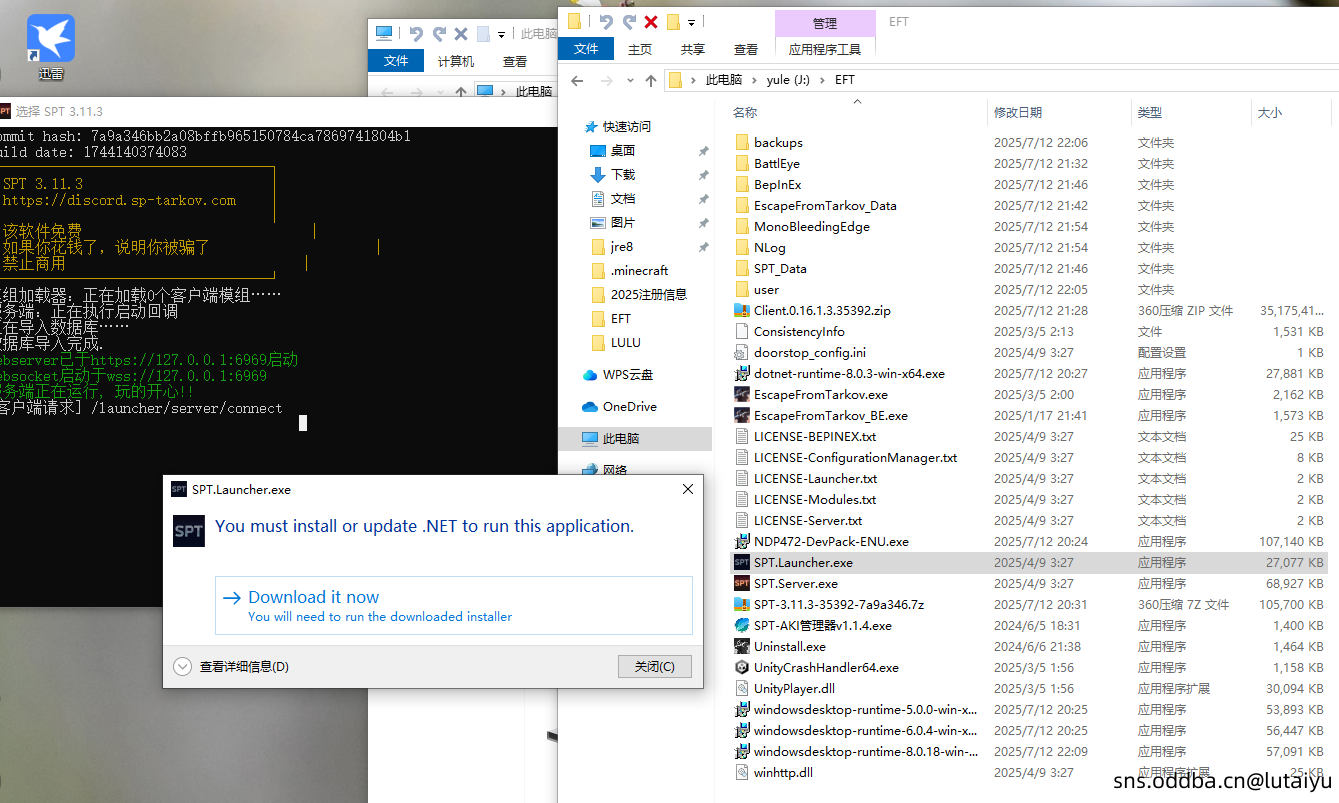This screenshot has height=803, width=1339.
Task: Open the quick access toolbar customize dropdown
Action: (x=692, y=22)
